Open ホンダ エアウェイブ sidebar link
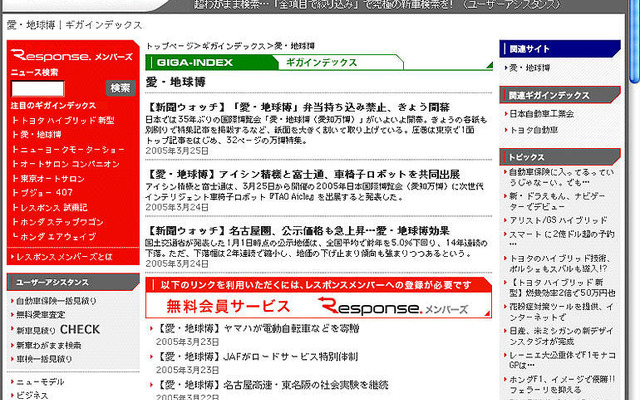 click(58, 237)
